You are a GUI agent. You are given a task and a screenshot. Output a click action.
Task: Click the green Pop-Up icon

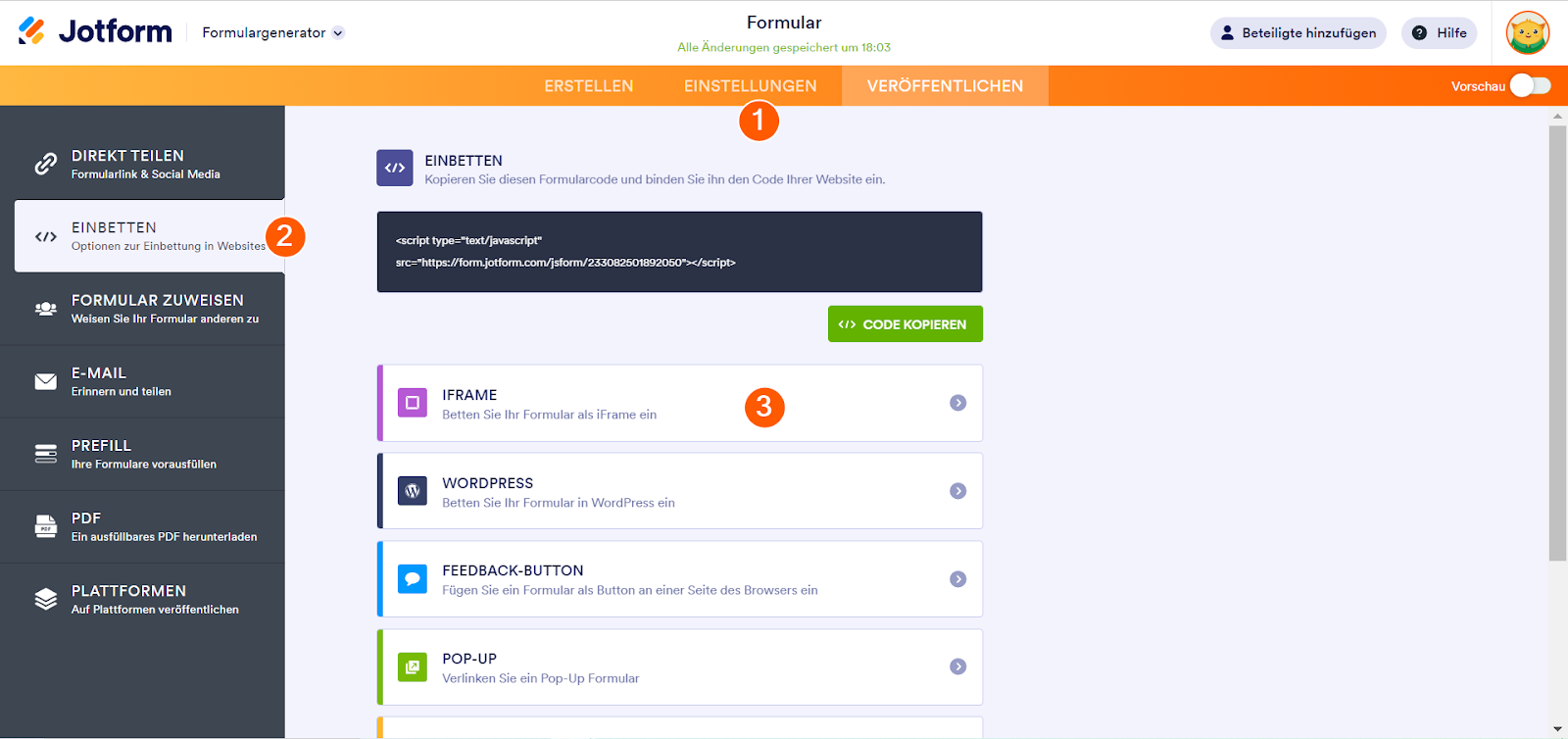(x=412, y=666)
